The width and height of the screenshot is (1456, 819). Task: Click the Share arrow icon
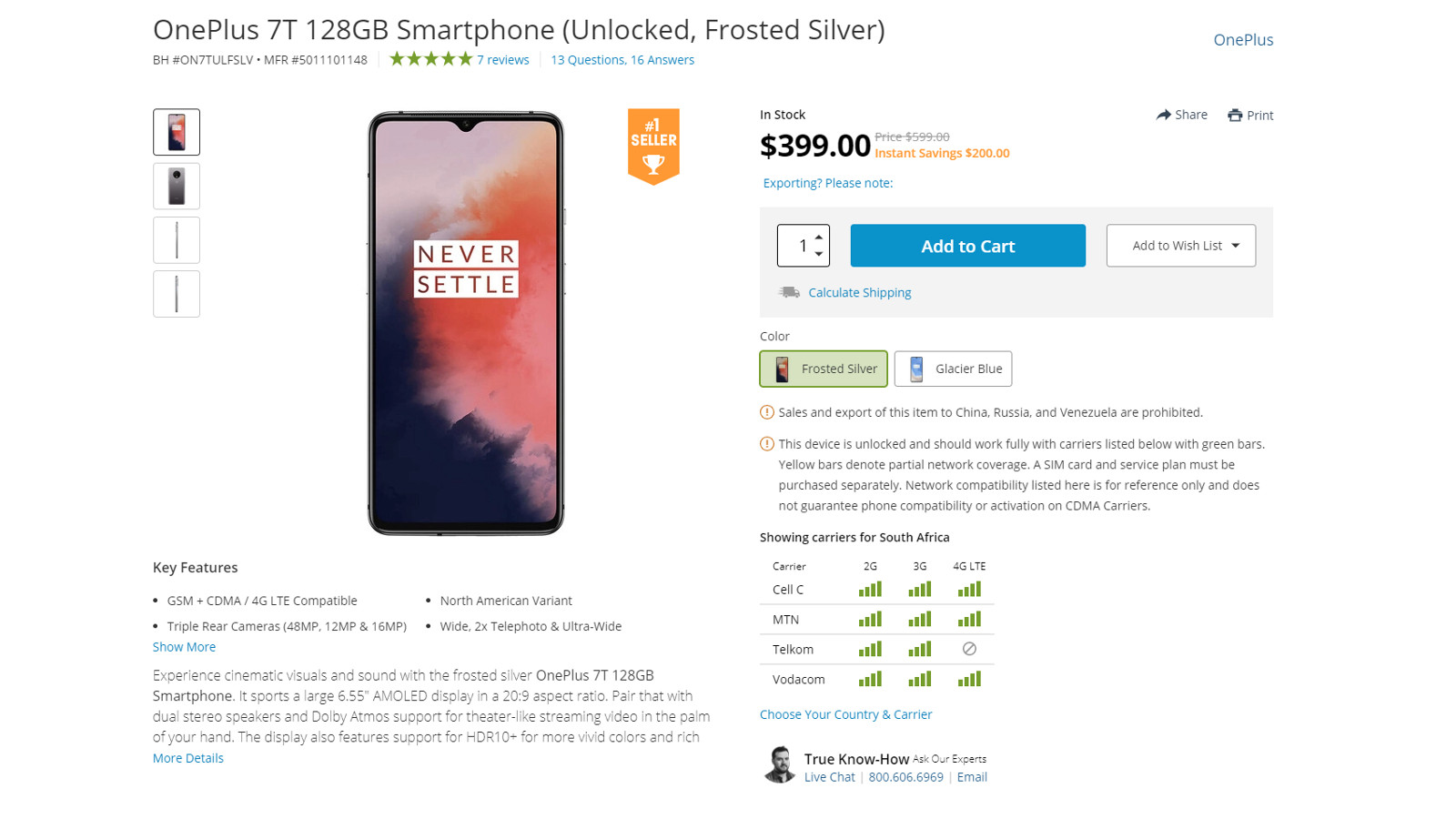pyautogui.click(x=1163, y=115)
